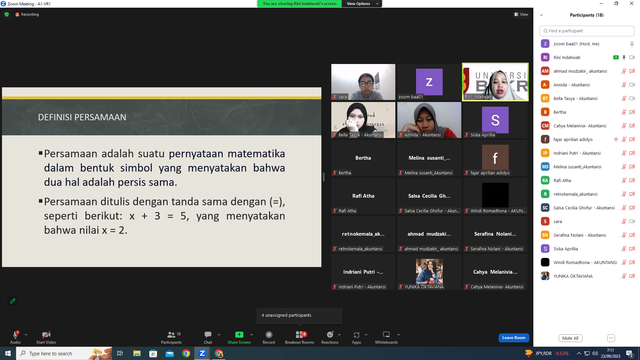Expand the Apps options caret
The height and width of the screenshot is (360, 640).
pos(366,335)
